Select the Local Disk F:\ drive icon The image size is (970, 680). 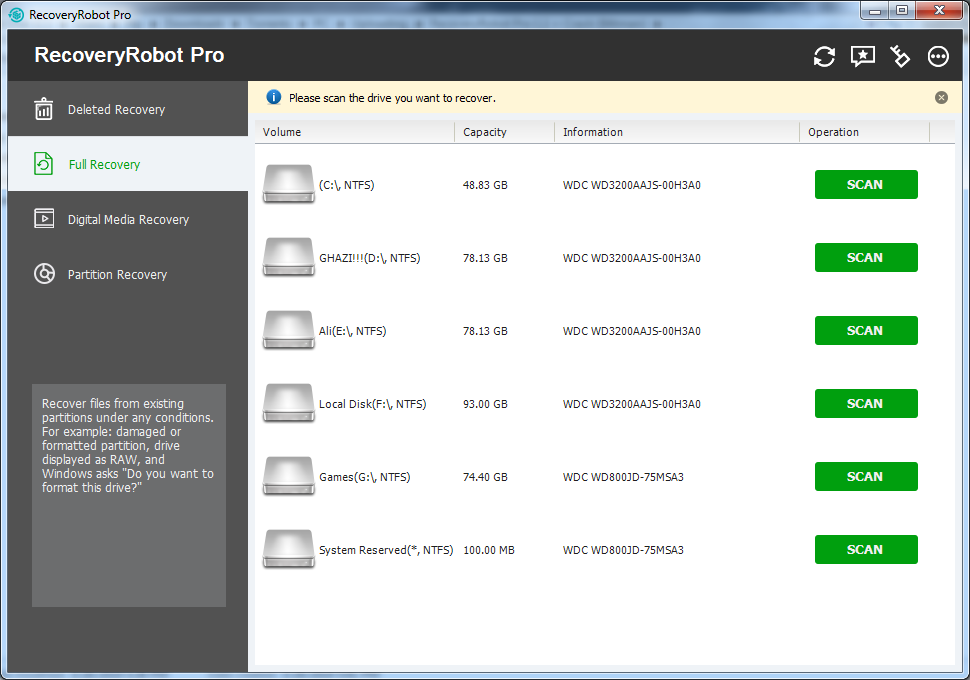[x=288, y=403]
